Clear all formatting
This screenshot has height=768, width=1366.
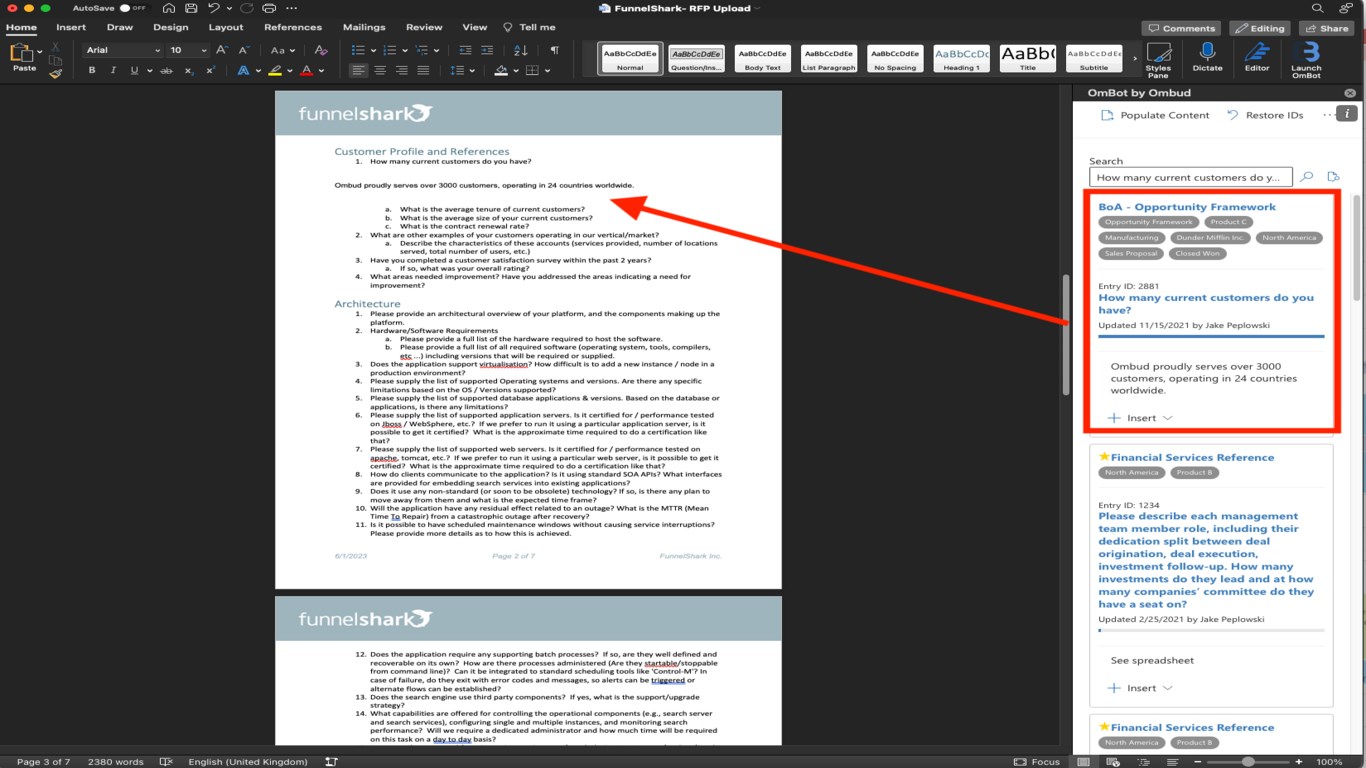point(321,50)
